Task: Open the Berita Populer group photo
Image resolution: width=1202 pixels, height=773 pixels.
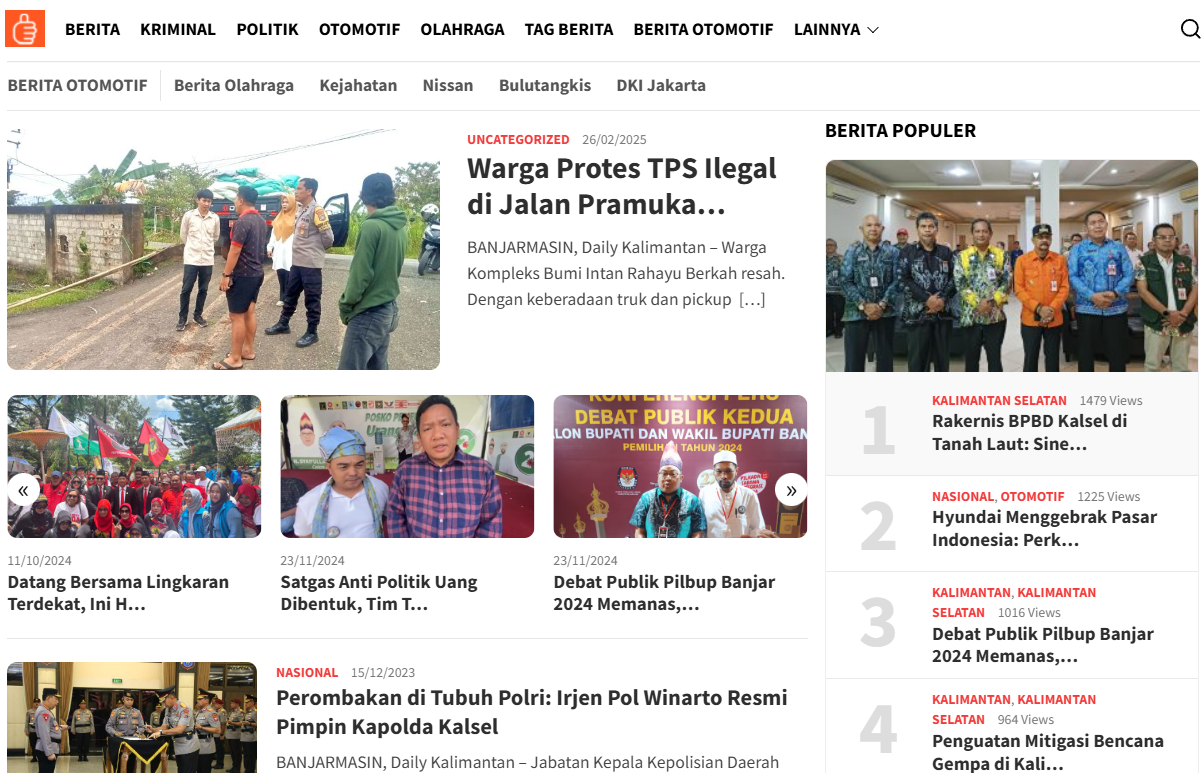Action: (1012, 266)
